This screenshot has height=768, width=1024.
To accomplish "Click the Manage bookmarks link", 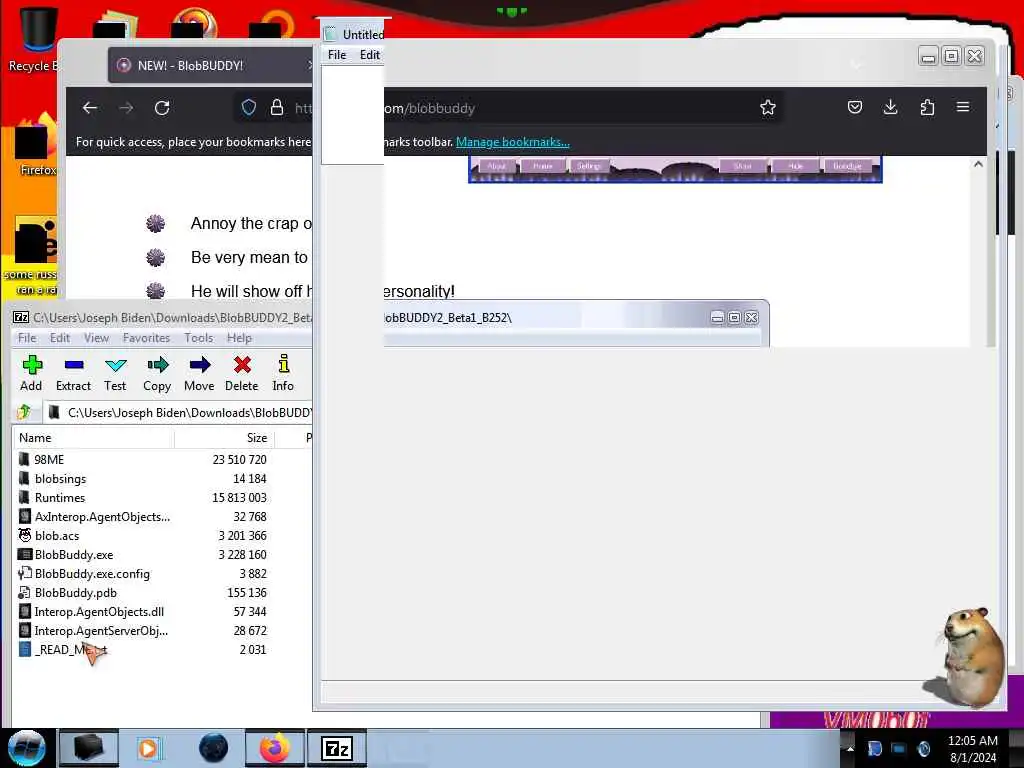I will pos(513,142).
